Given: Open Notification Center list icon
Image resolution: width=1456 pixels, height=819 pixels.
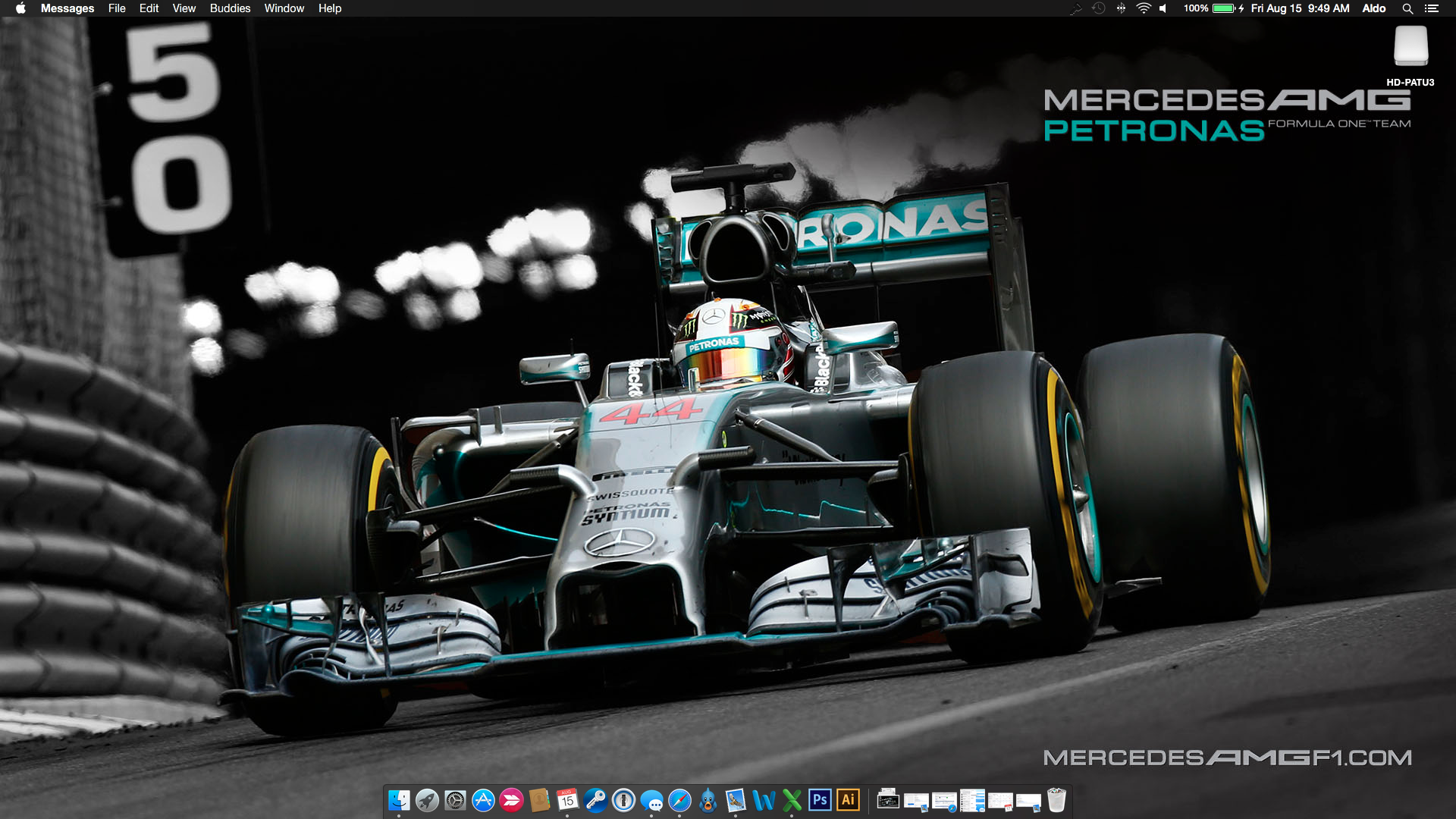Looking at the screenshot, I should [x=1432, y=8].
